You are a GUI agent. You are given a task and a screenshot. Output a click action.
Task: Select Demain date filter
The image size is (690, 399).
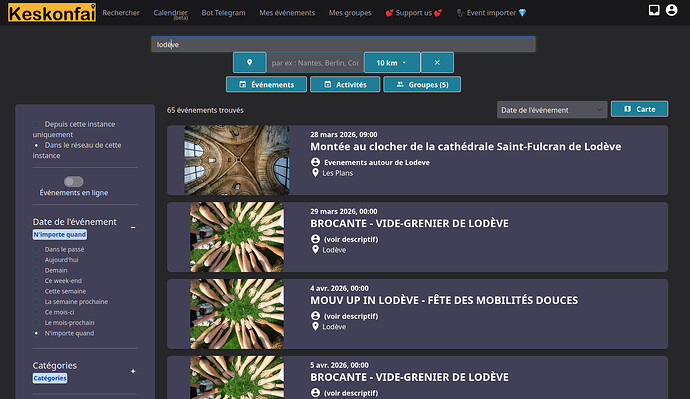(37, 271)
